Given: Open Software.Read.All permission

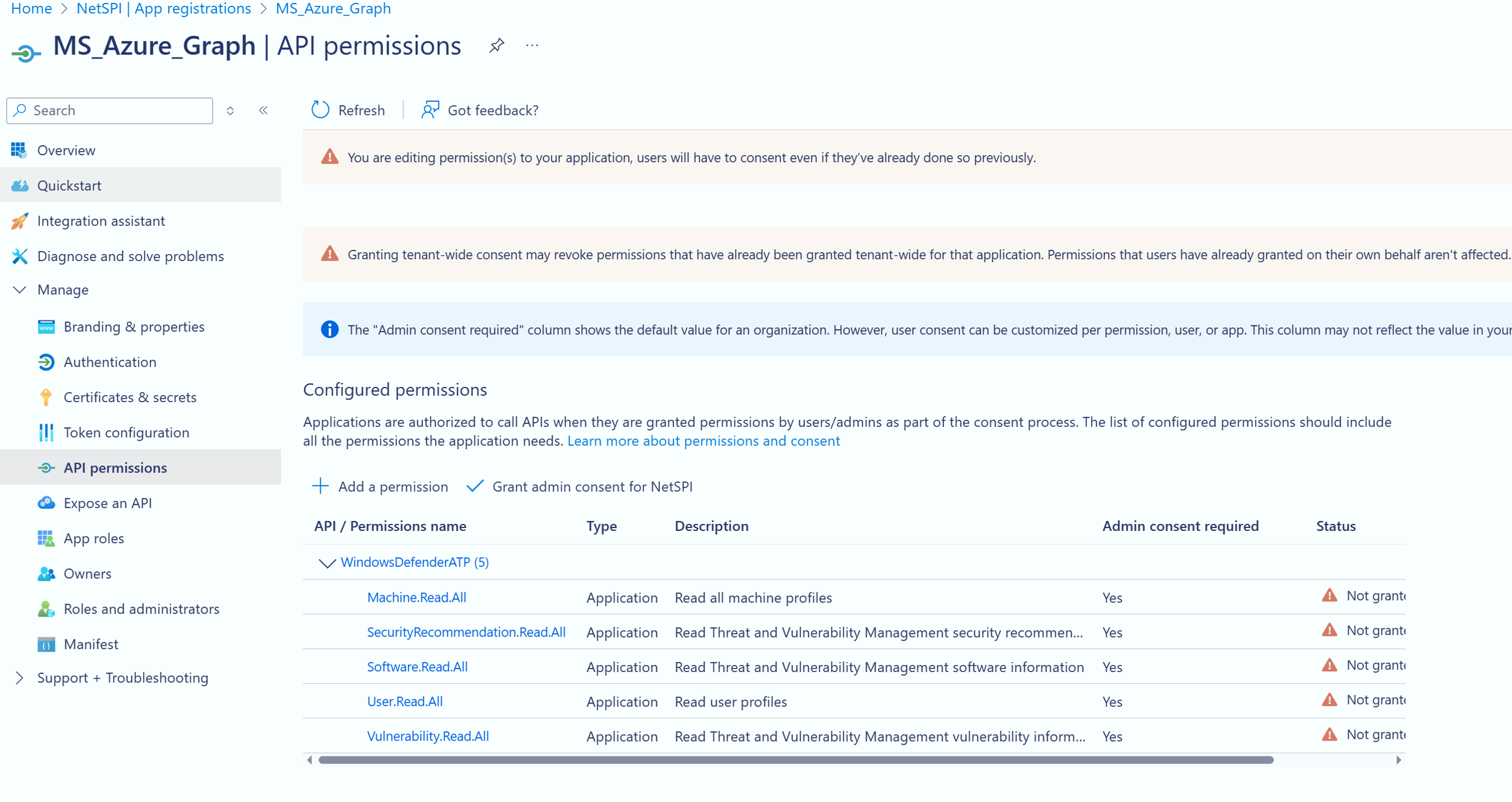Looking at the screenshot, I should click(x=418, y=666).
